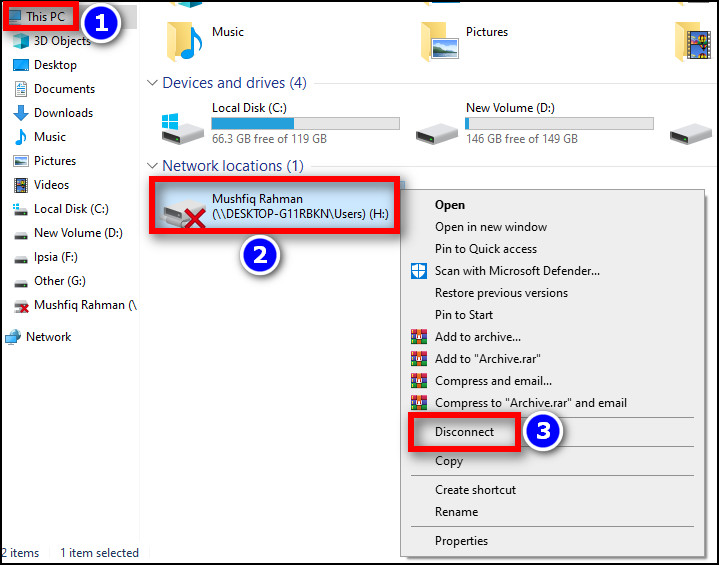This screenshot has width=719, height=565.
Task: Click the Pictures folder icon in Folders
Action: click(440, 40)
